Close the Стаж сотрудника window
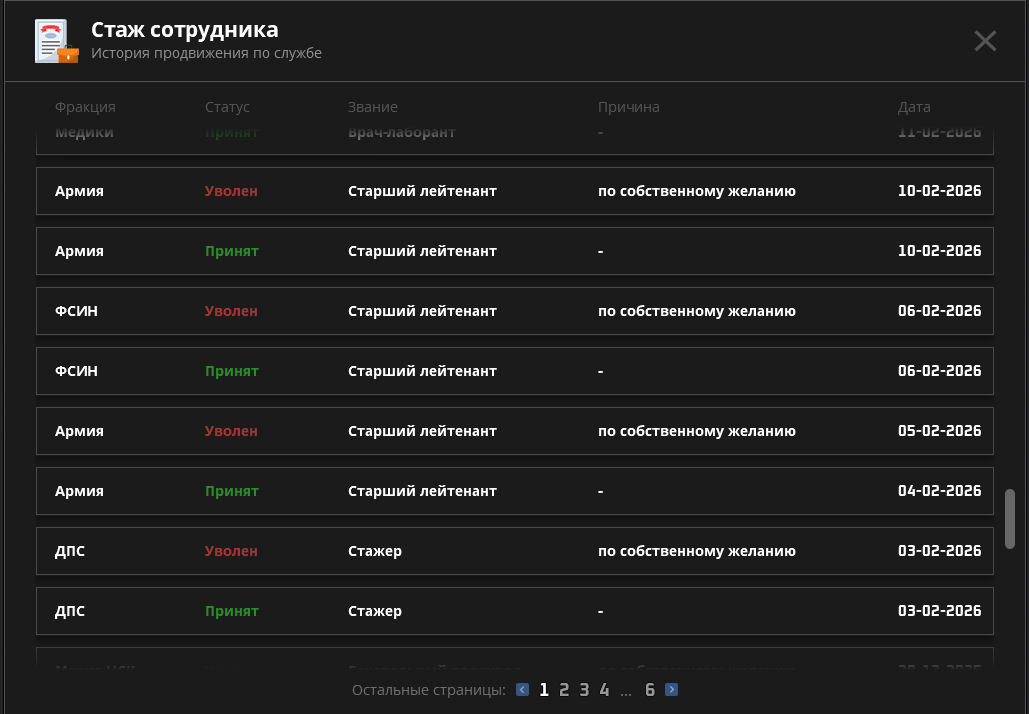Image resolution: width=1029 pixels, height=714 pixels. click(x=985, y=41)
